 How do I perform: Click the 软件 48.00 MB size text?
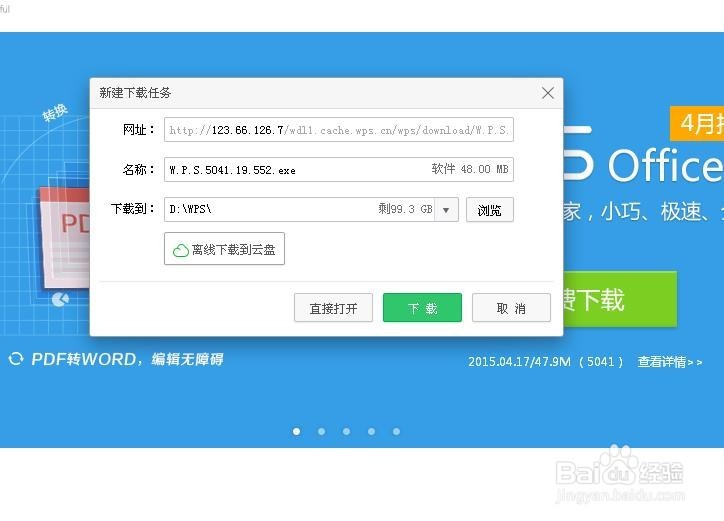click(x=470, y=169)
